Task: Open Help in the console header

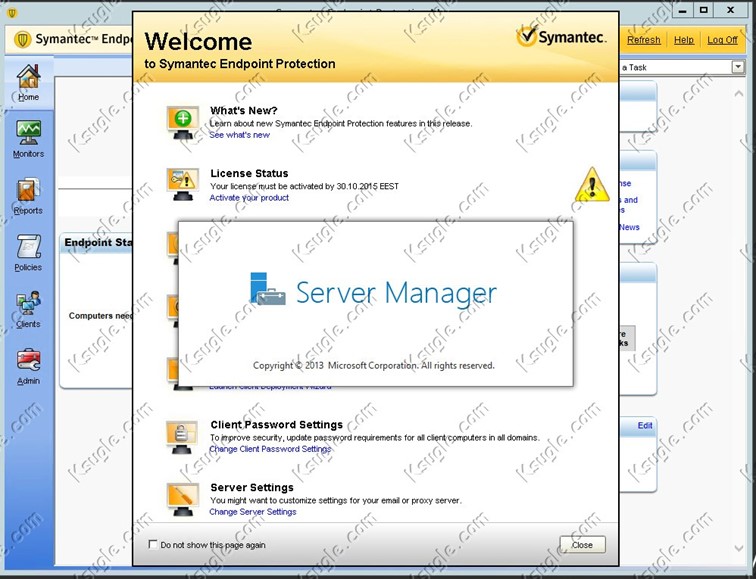Action: tap(684, 40)
